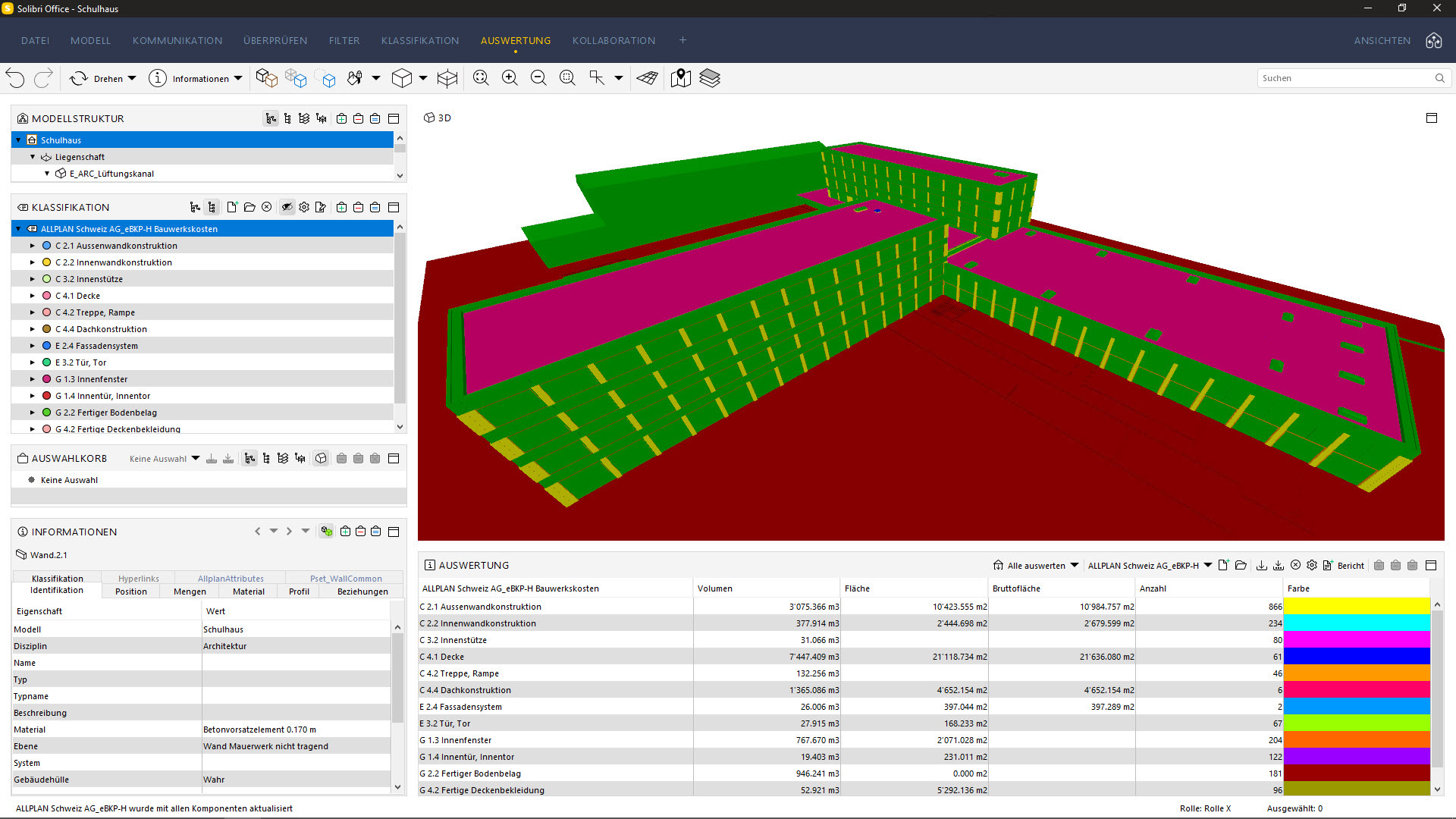
Task: Create new classification in Klassifikation panel
Action: pos(233,207)
